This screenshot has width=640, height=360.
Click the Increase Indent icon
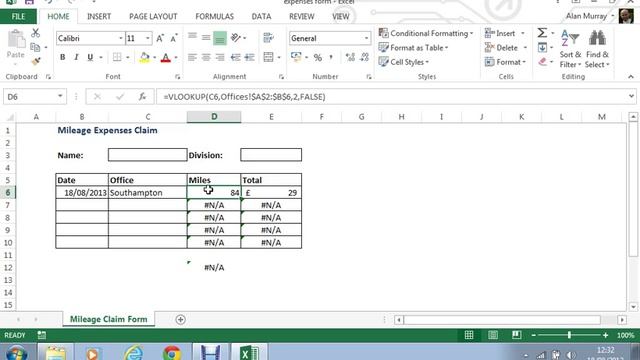pyautogui.click(x=249, y=57)
